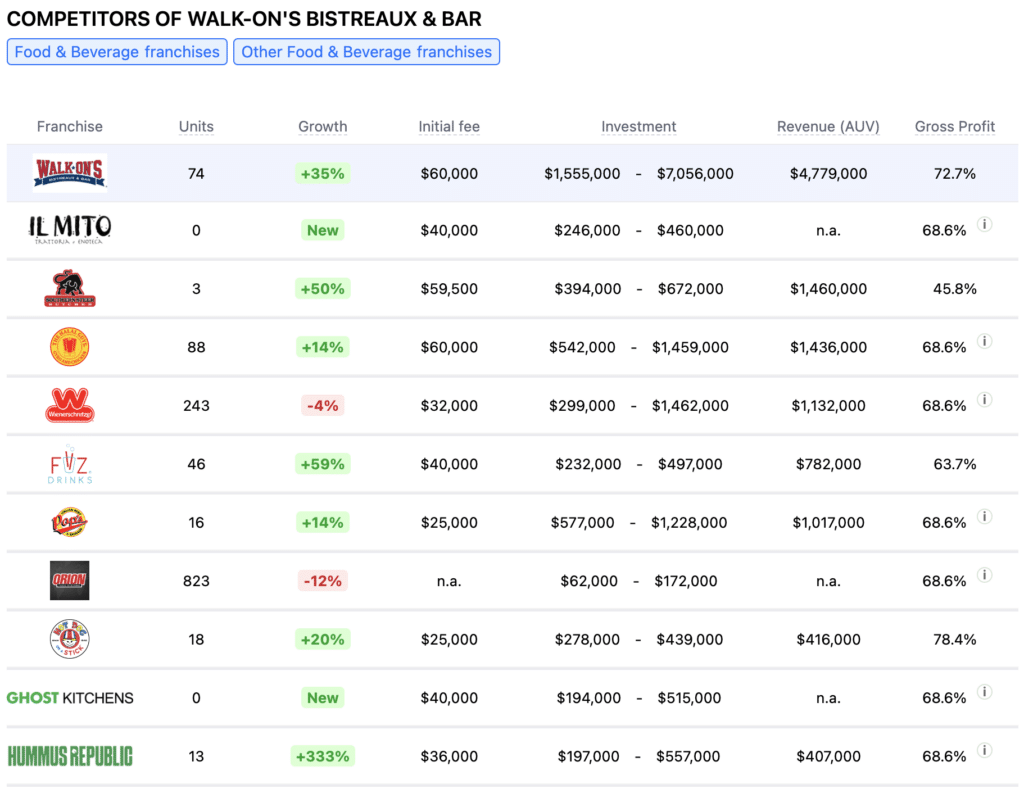The image size is (1024, 807).
Task: Click the 78.4% gross profit value
Action: (x=955, y=639)
